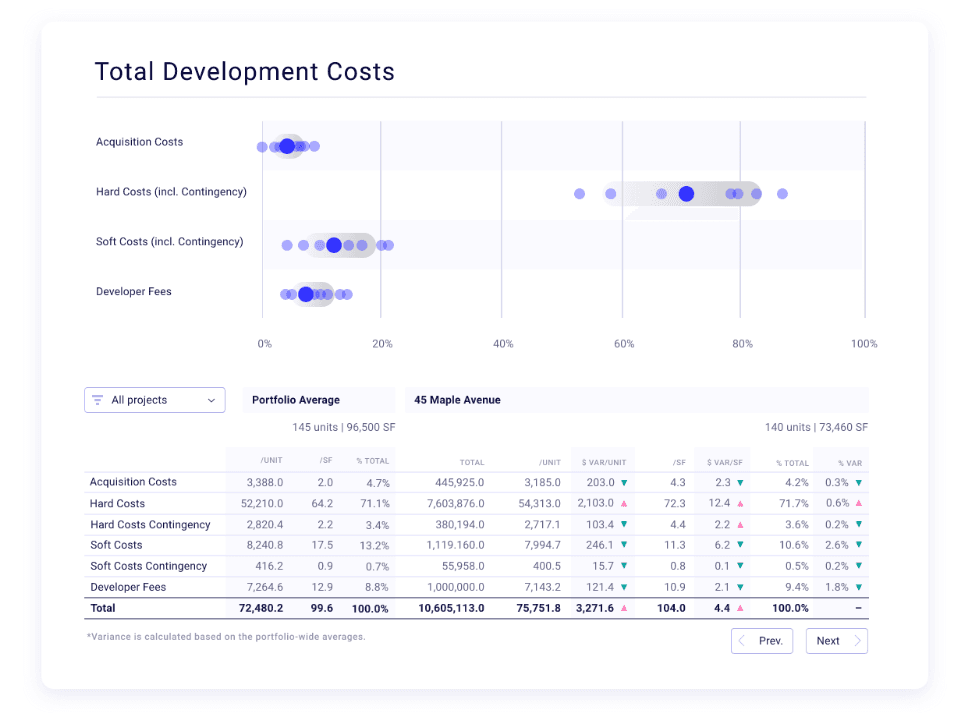Select the large Hard Costs average dot

tap(686, 194)
